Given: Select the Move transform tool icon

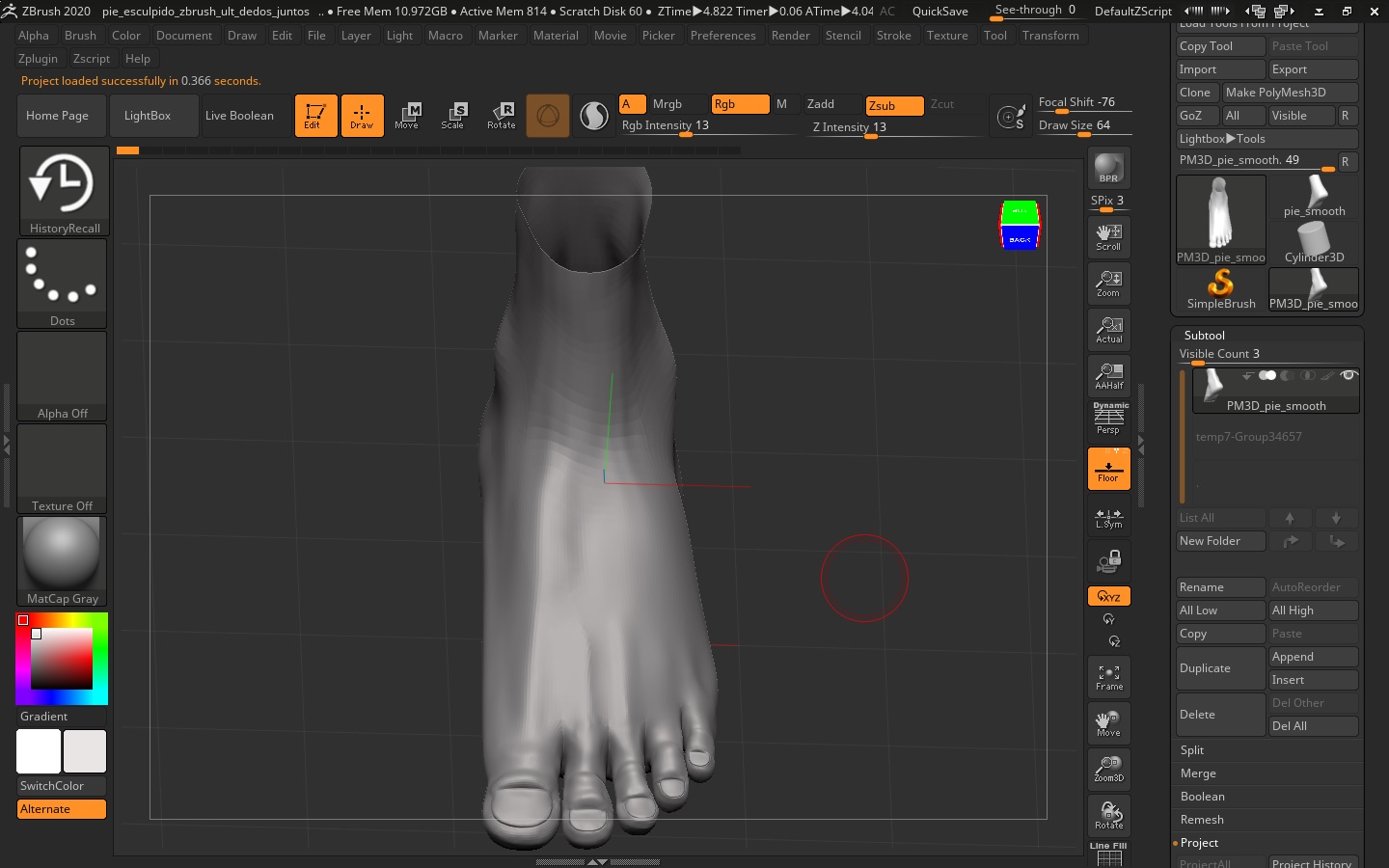Looking at the screenshot, I should (x=407, y=116).
